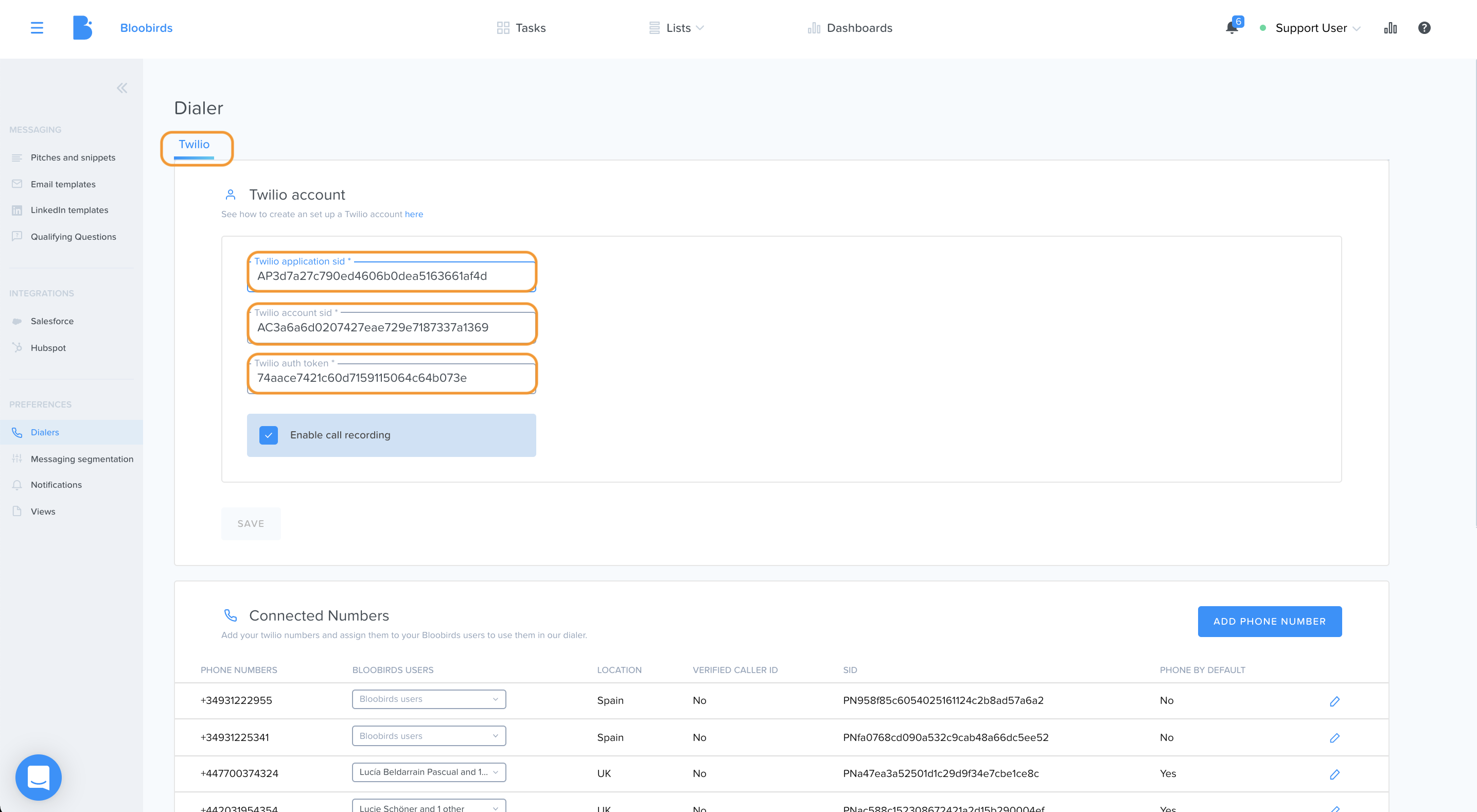1477x812 pixels.
Task: Click the Dashboards chart icon
Action: click(x=814, y=27)
